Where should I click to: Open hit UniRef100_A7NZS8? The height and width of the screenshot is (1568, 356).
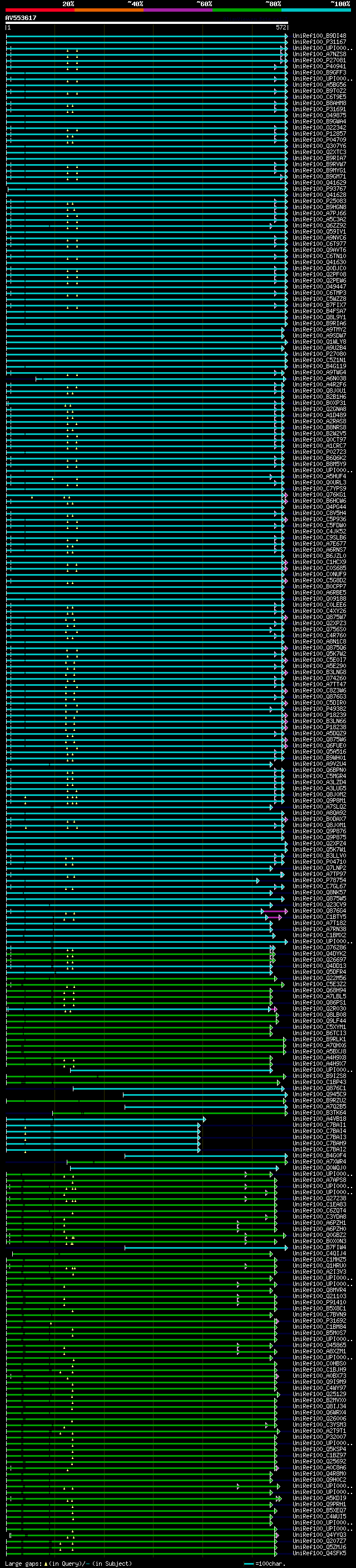pos(319,54)
